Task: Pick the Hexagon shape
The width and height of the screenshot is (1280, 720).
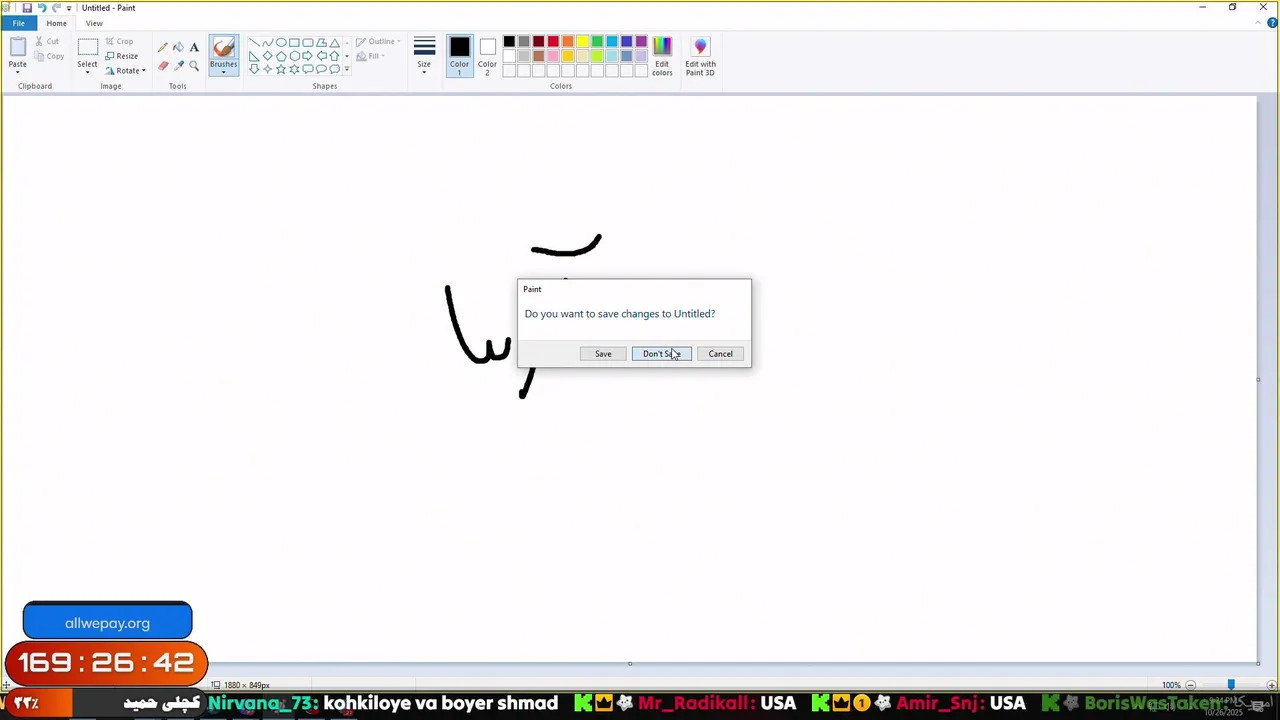Action: (x=294, y=56)
